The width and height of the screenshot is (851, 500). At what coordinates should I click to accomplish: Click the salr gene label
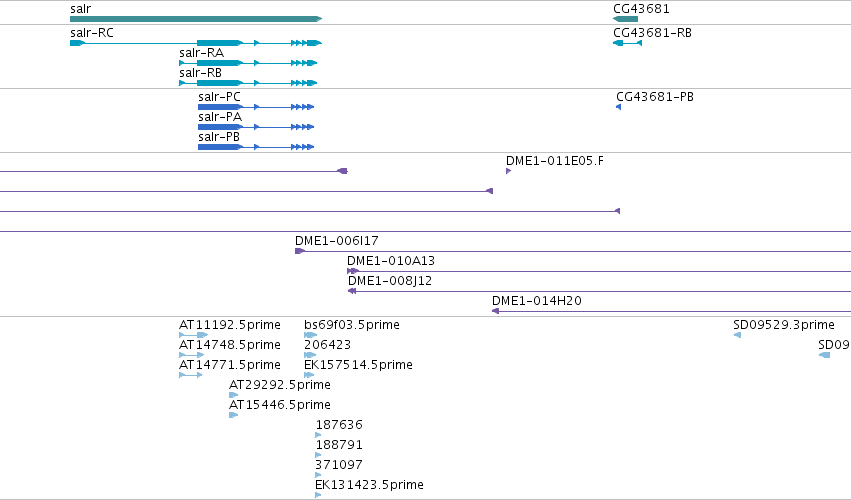tap(80, 9)
